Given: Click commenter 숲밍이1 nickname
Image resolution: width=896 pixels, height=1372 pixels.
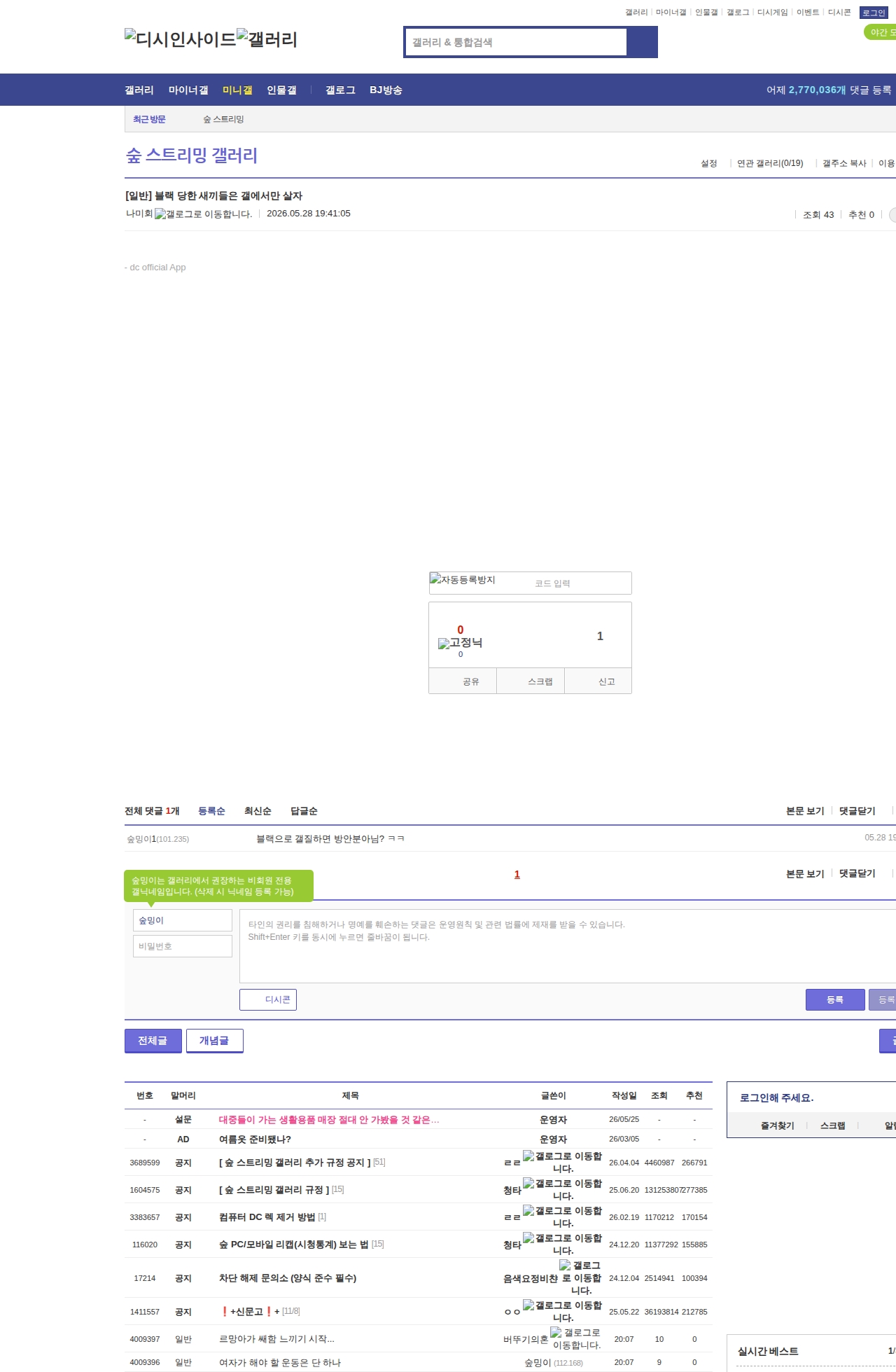Looking at the screenshot, I should tap(141, 839).
